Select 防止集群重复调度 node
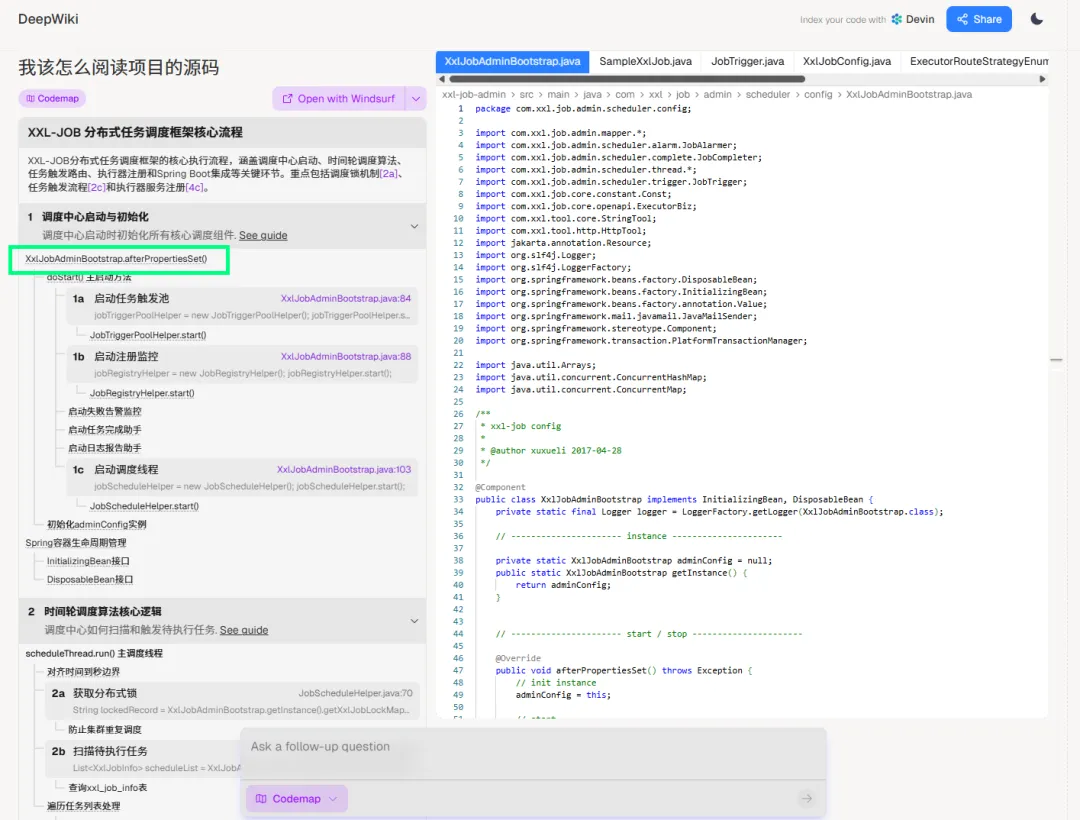 (x=105, y=729)
